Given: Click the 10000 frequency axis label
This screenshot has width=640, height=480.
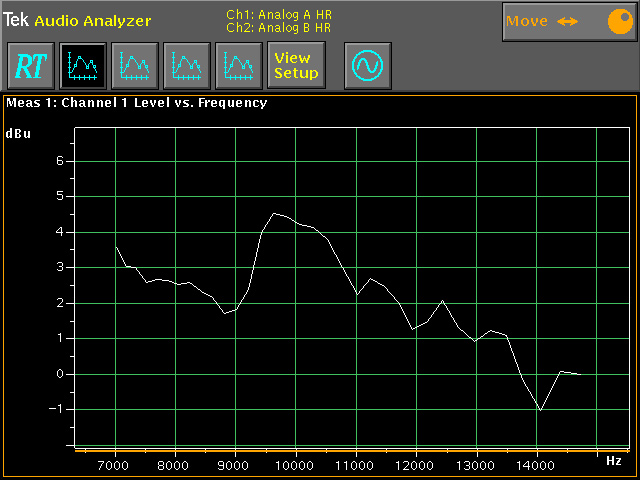Looking at the screenshot, I should tap(295, 465).
